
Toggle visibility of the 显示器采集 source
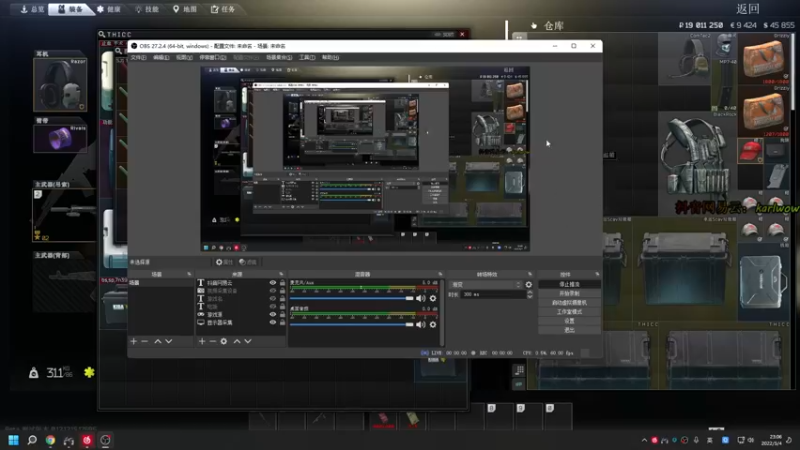tap(272, 322)
